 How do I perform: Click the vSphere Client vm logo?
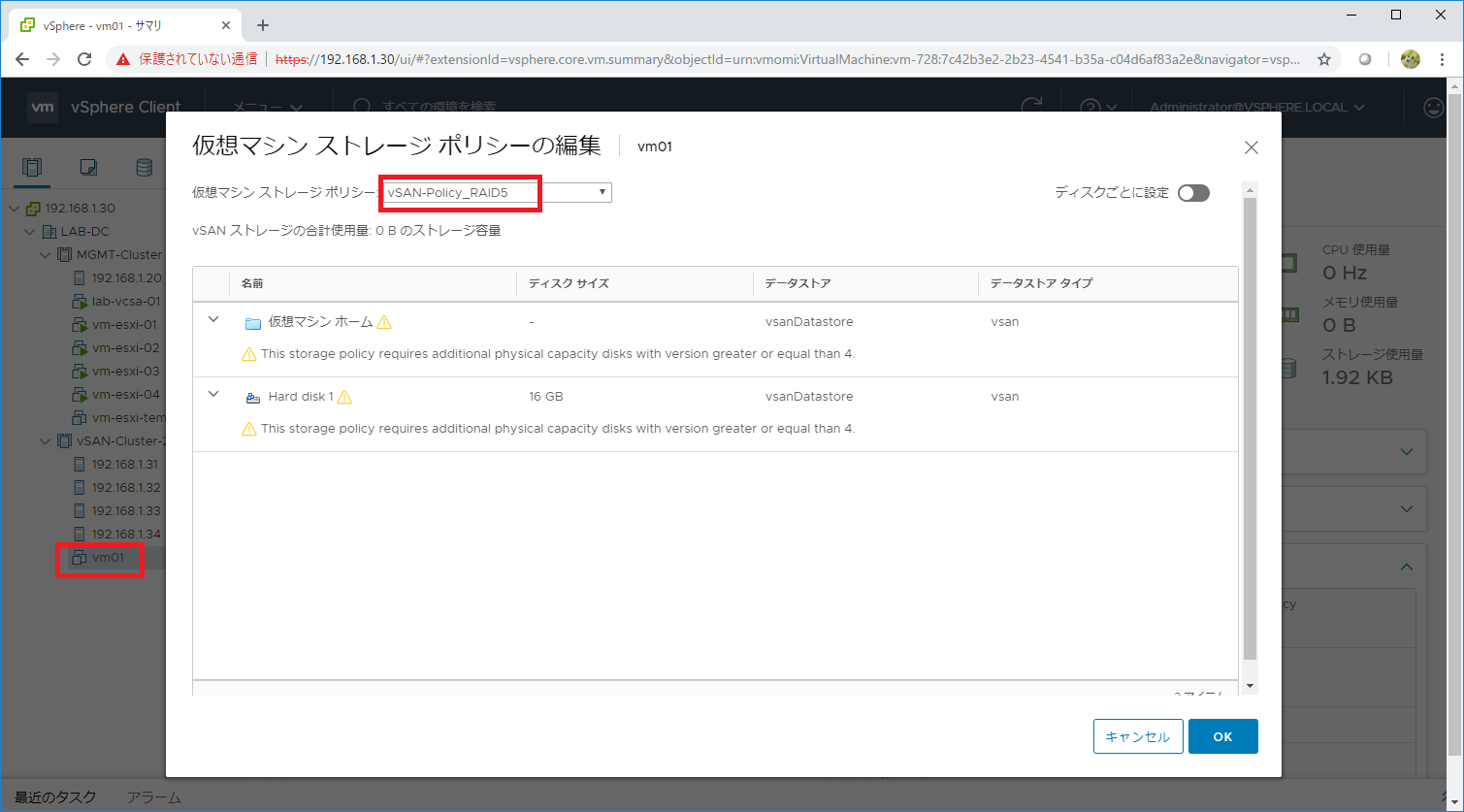(x=43, y=108)
